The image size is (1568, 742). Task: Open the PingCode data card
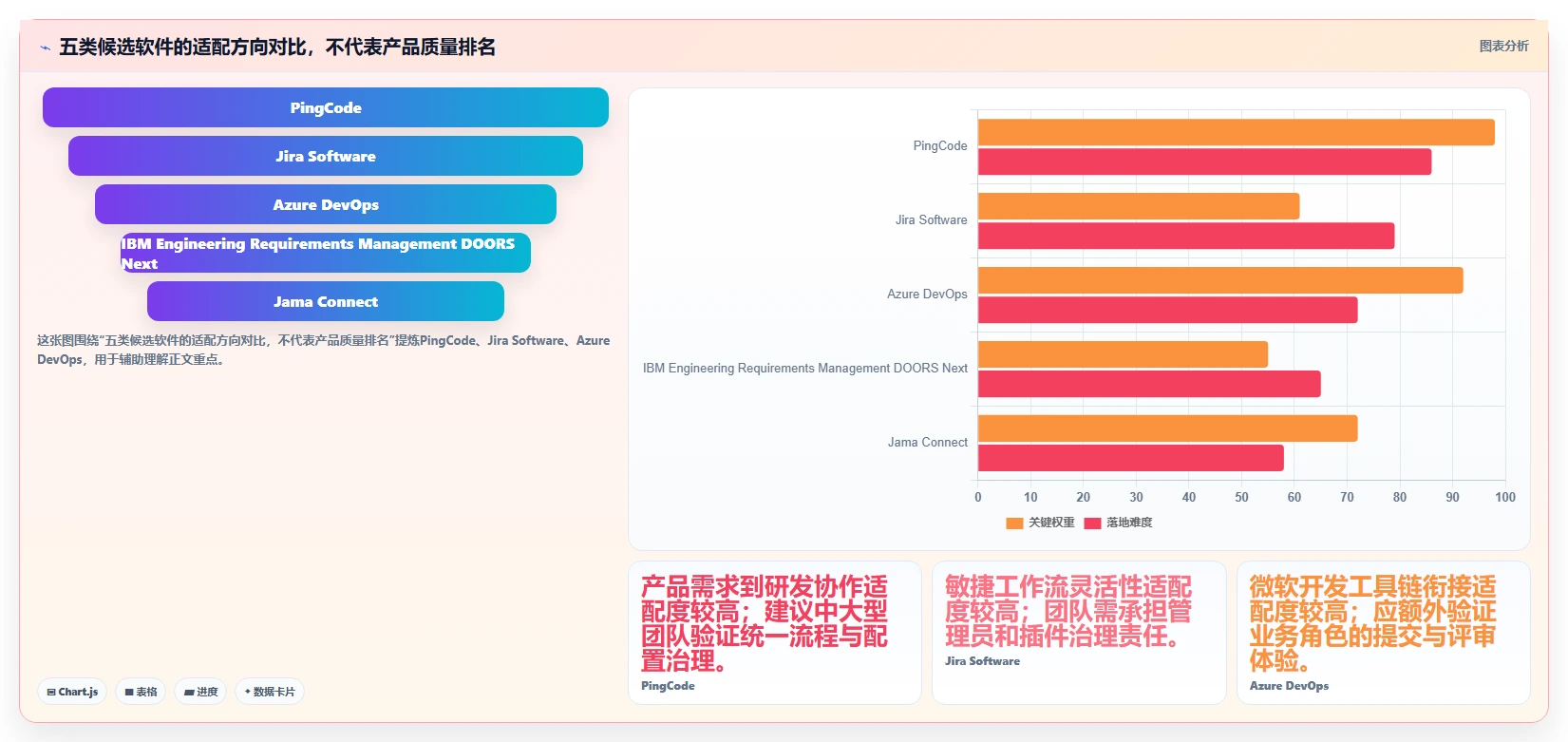click(x=775, y=633)
